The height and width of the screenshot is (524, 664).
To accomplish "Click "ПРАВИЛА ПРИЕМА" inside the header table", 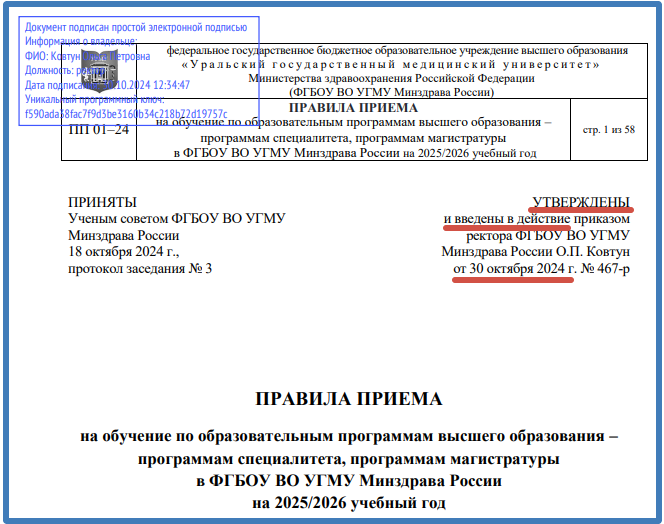I will (x=353, y=108).
